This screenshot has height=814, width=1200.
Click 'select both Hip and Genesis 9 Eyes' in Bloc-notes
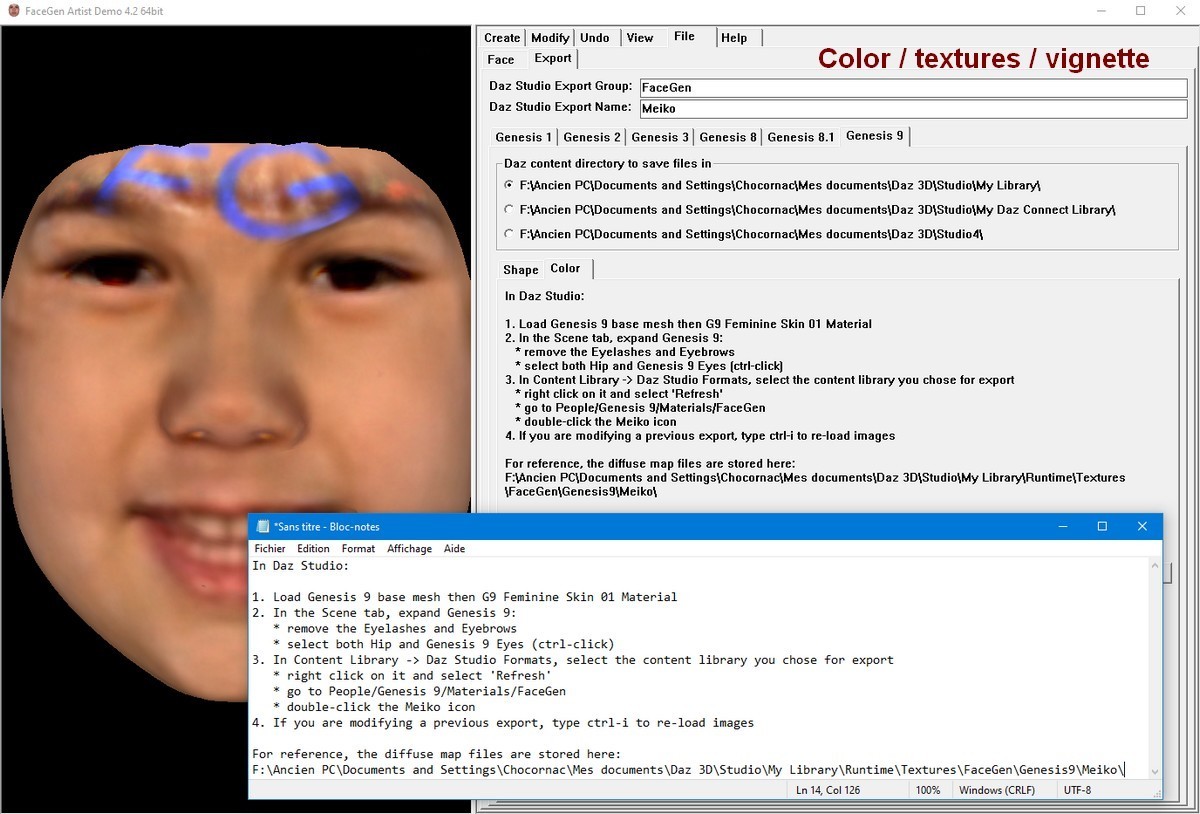click(443, 644)
